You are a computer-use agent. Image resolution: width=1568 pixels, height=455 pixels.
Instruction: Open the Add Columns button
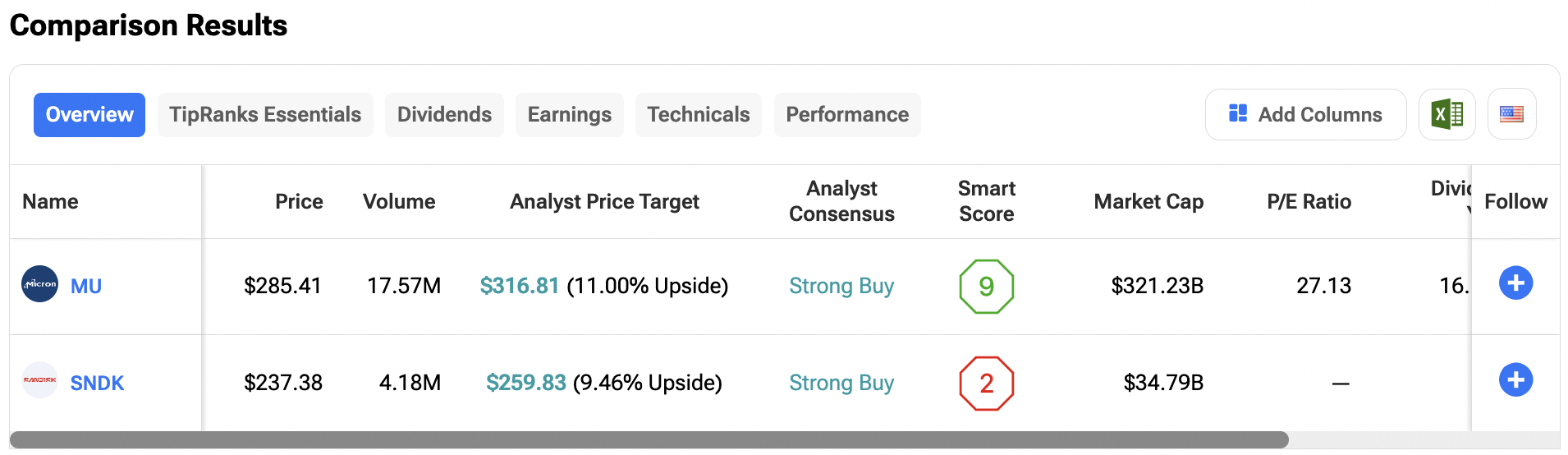pyautogui.click(x=1305, y=114)
